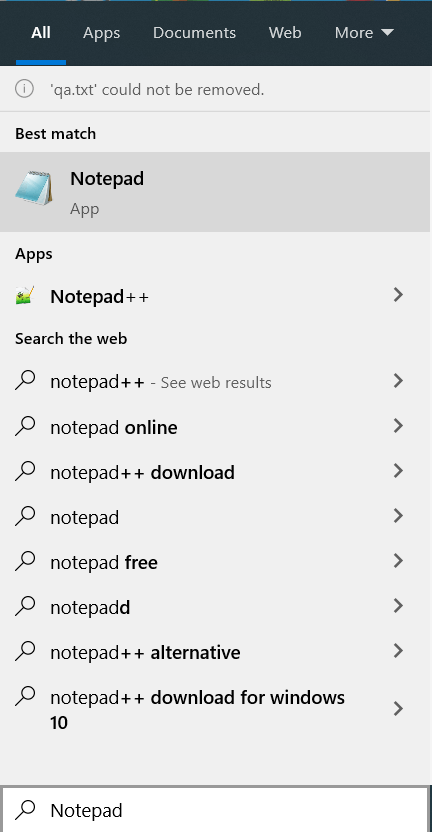Expand 'notepad++ download for windows 10' chevron

398,709
